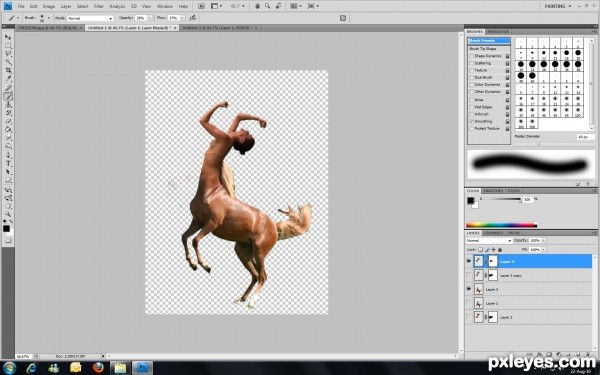Viewport: 600px width, 375px height.
Task: Switch to the Swatches tab
Action: [493, 191]
